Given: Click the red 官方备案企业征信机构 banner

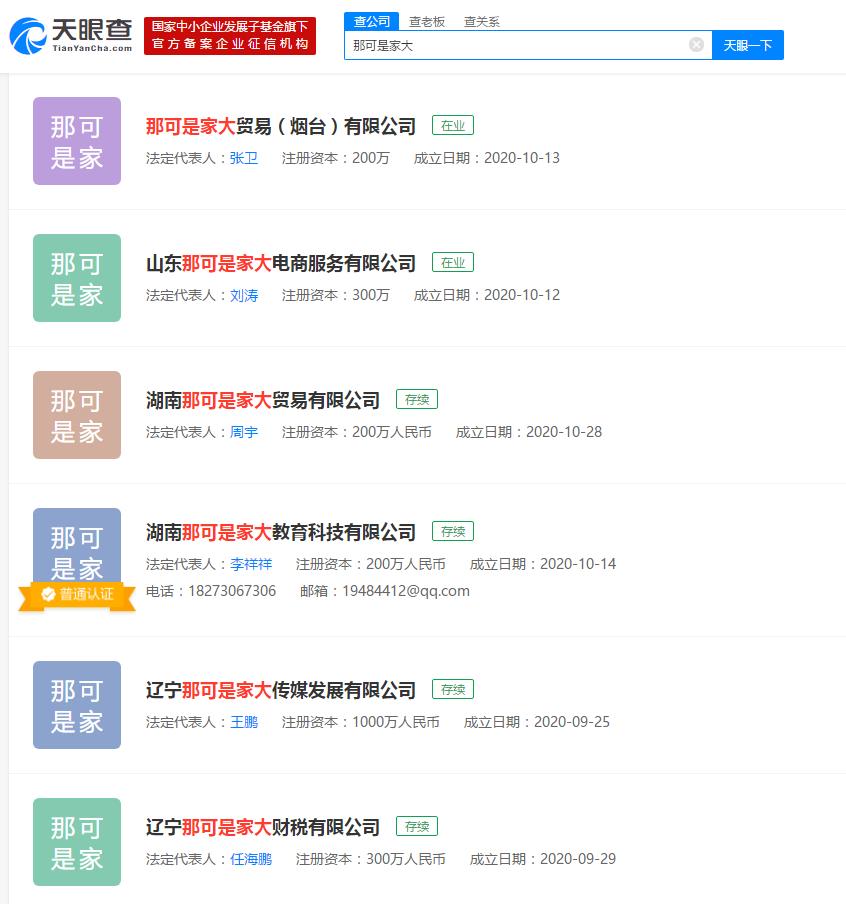Looking at the screenshot, I should [x=230, y=36].
